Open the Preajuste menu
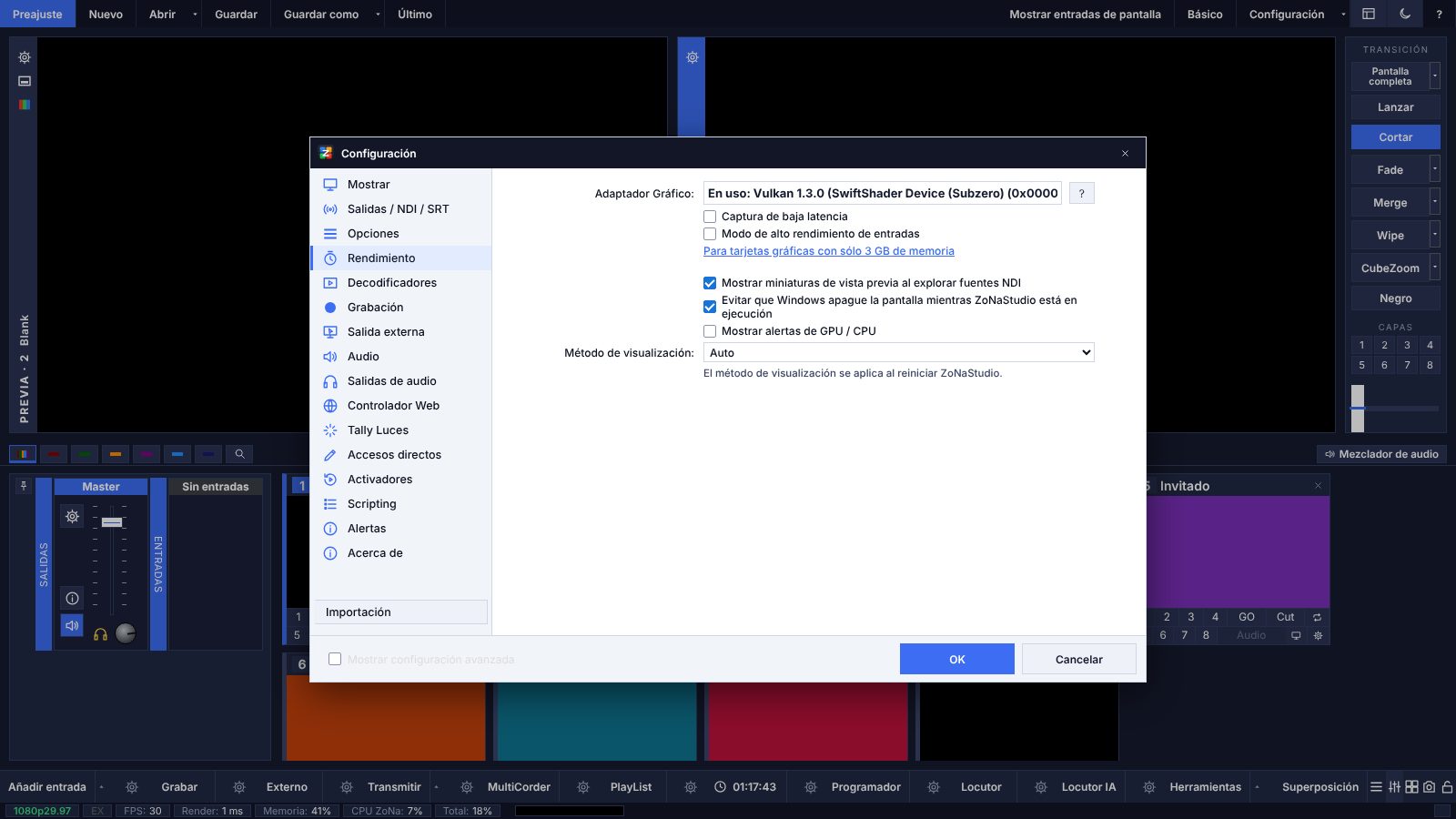This screenshot has width=1456, height=819. coord(37,14)
